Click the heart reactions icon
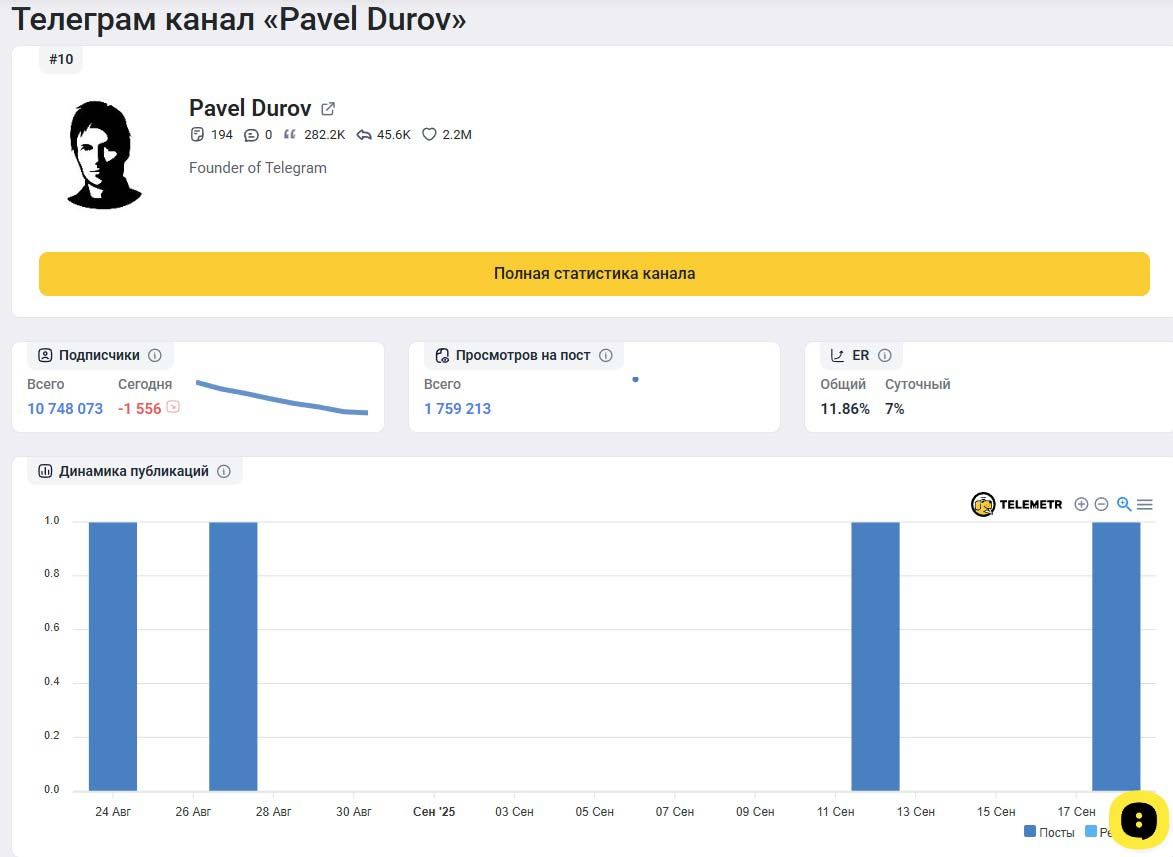 [x=429, y=134]
